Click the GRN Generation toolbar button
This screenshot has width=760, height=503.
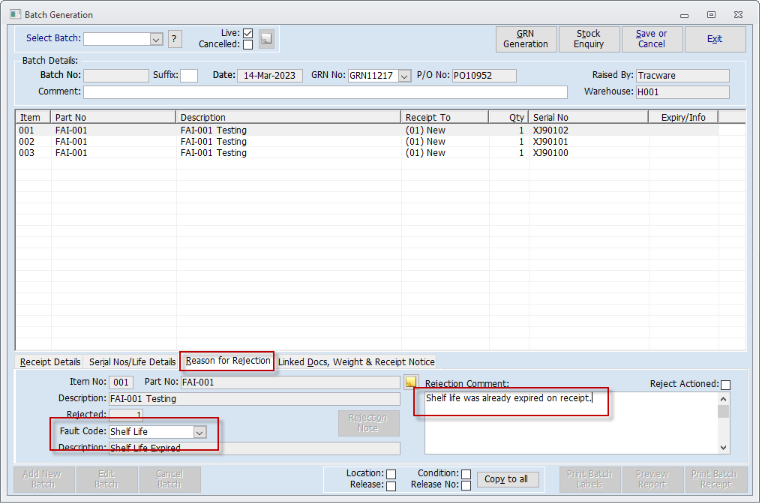526,39
